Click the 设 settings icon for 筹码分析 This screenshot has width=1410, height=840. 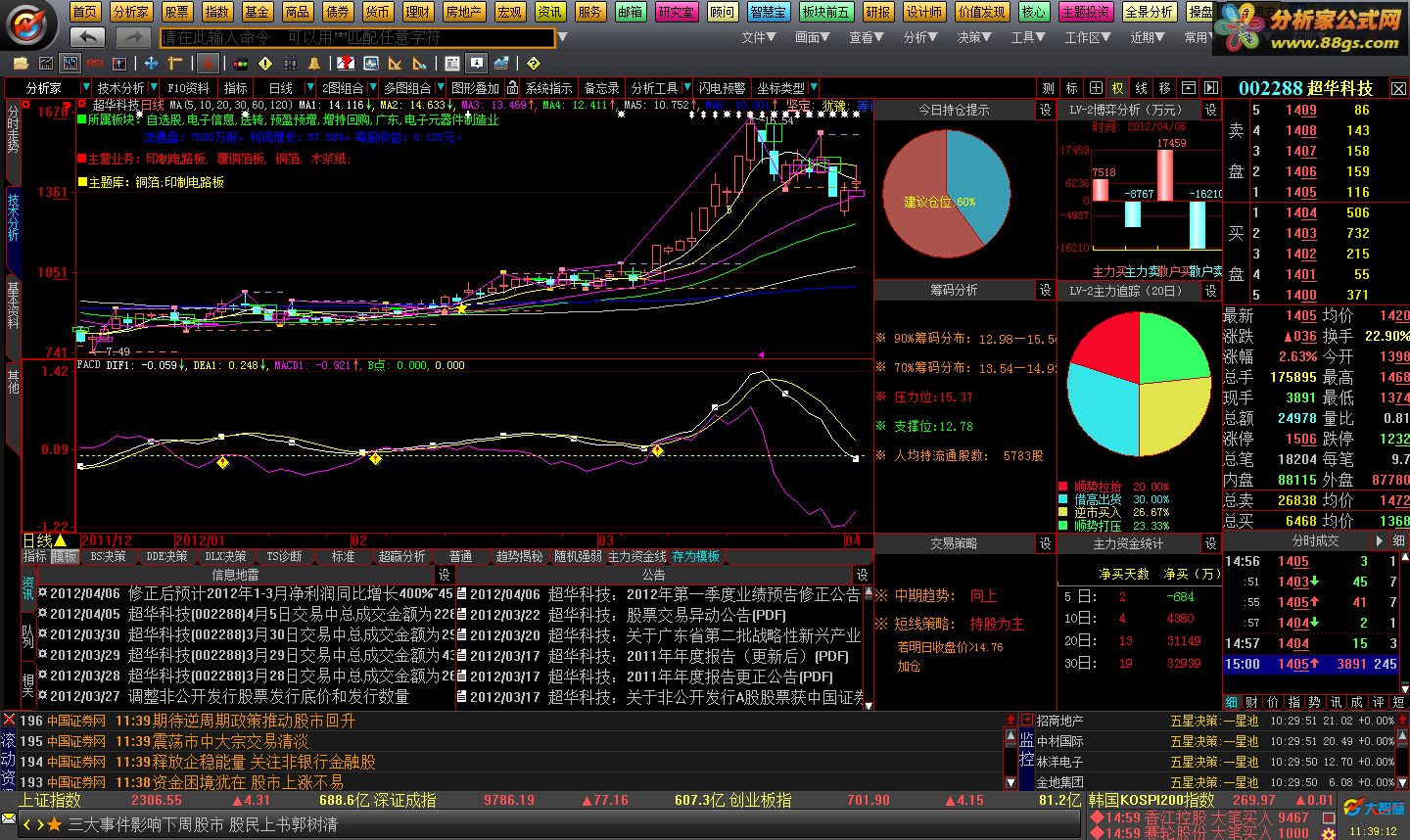point(1045,291)
